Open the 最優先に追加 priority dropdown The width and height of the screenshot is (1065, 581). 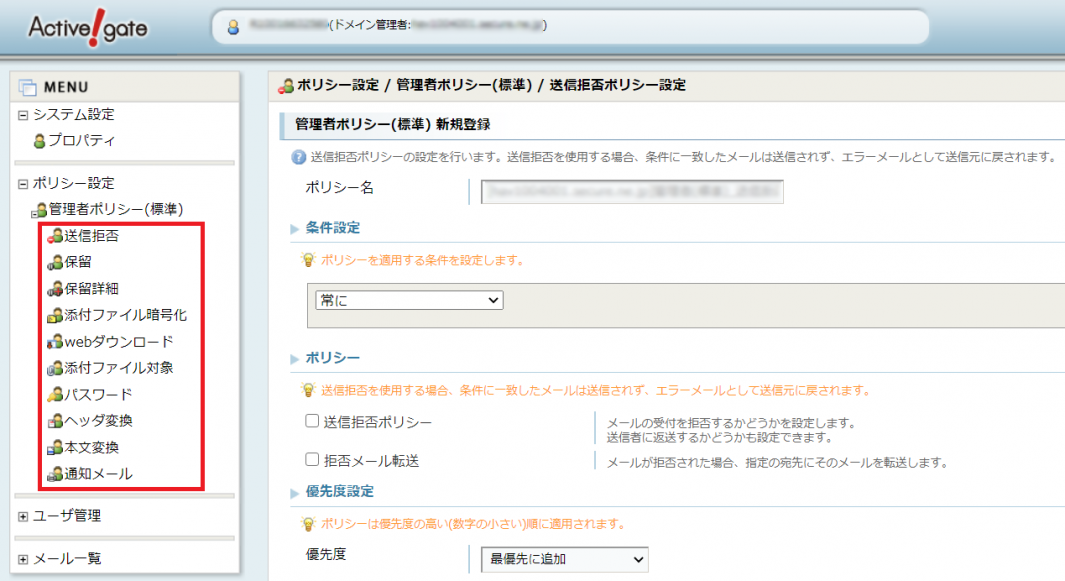(563, 560)
